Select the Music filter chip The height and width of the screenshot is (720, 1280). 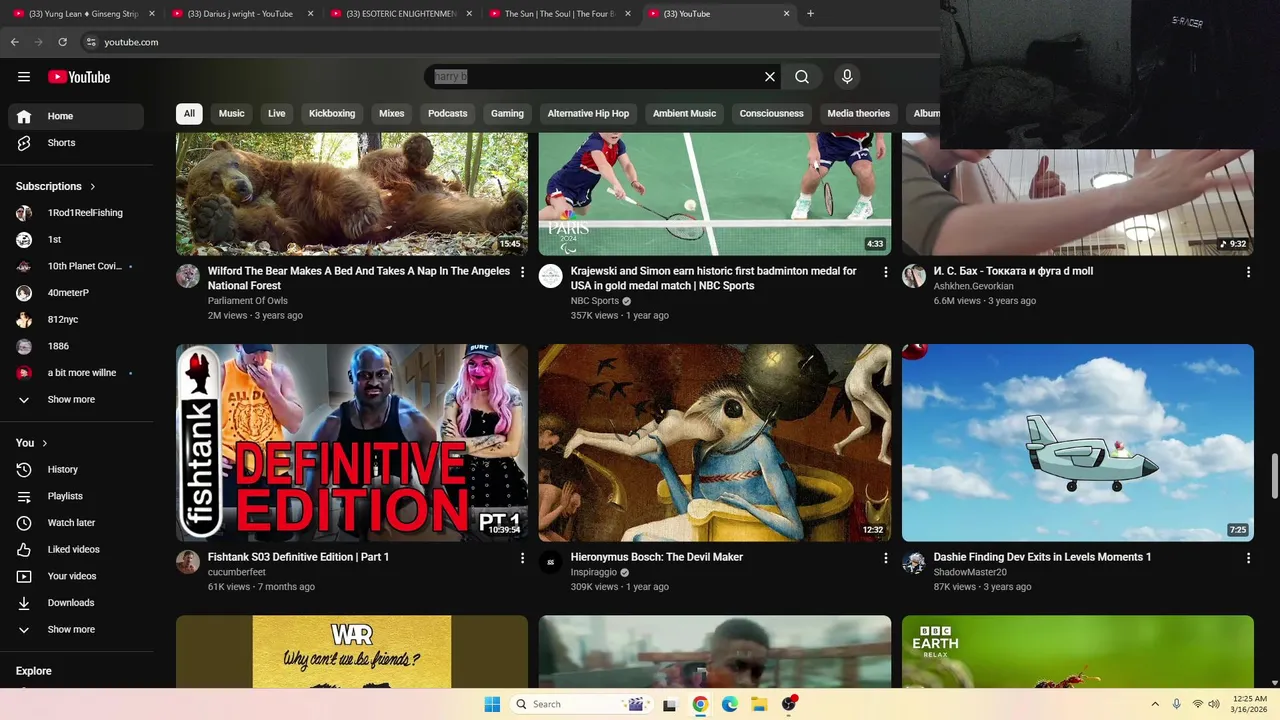pos(232,114)
